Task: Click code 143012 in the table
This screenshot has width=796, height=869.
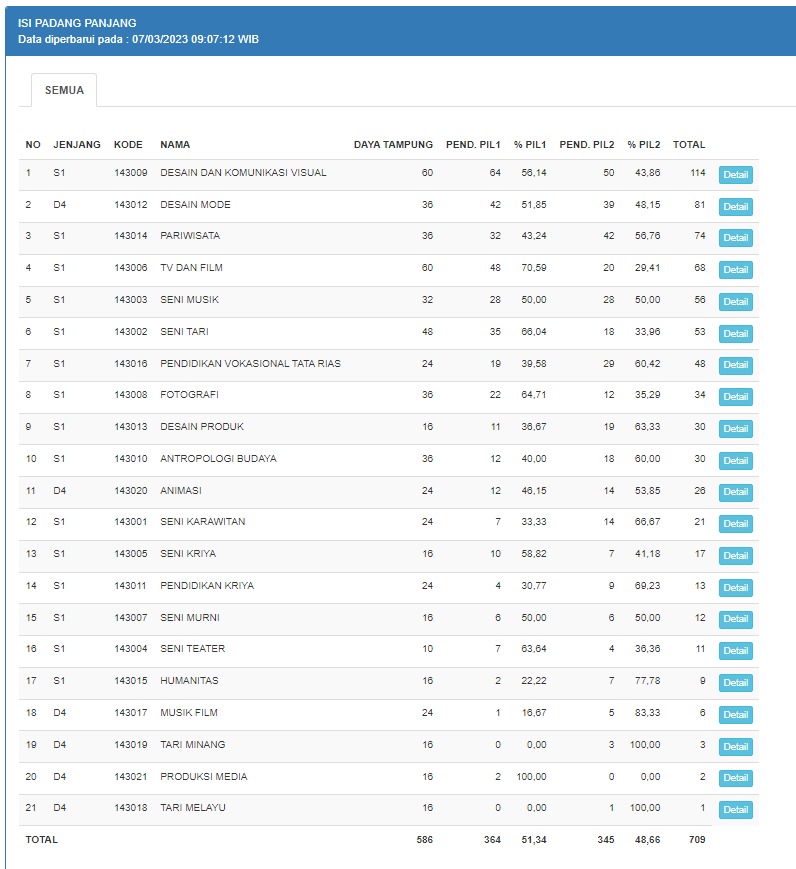Action: (x=131, y=205)
